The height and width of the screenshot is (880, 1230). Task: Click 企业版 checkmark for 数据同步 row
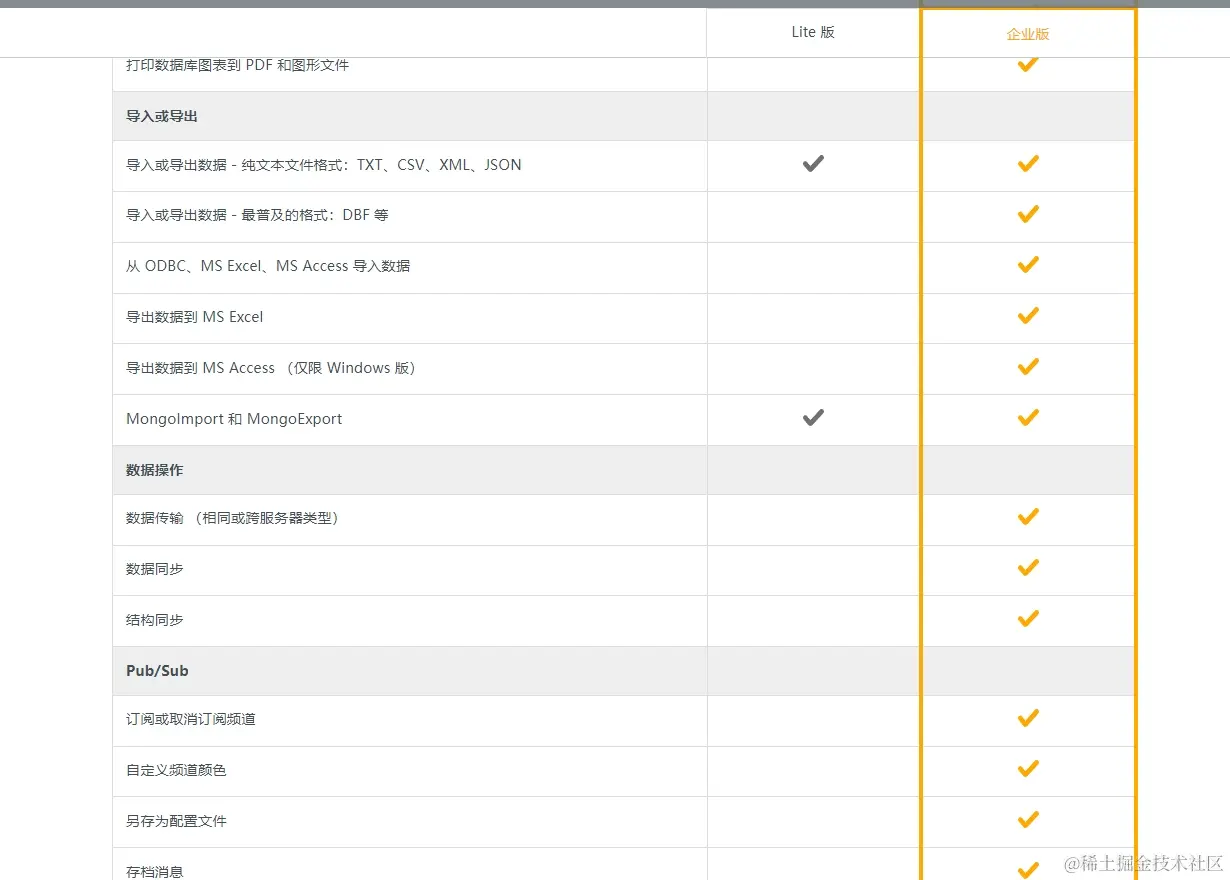click(x=1028, y=568)
